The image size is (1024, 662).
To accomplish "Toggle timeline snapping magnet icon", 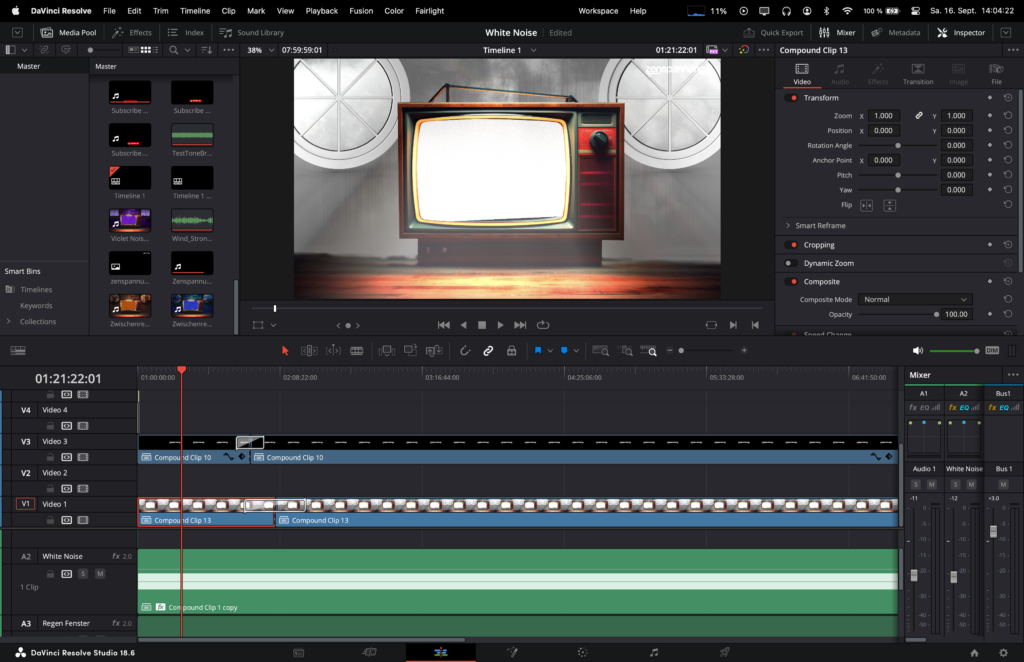I will 464,351.
